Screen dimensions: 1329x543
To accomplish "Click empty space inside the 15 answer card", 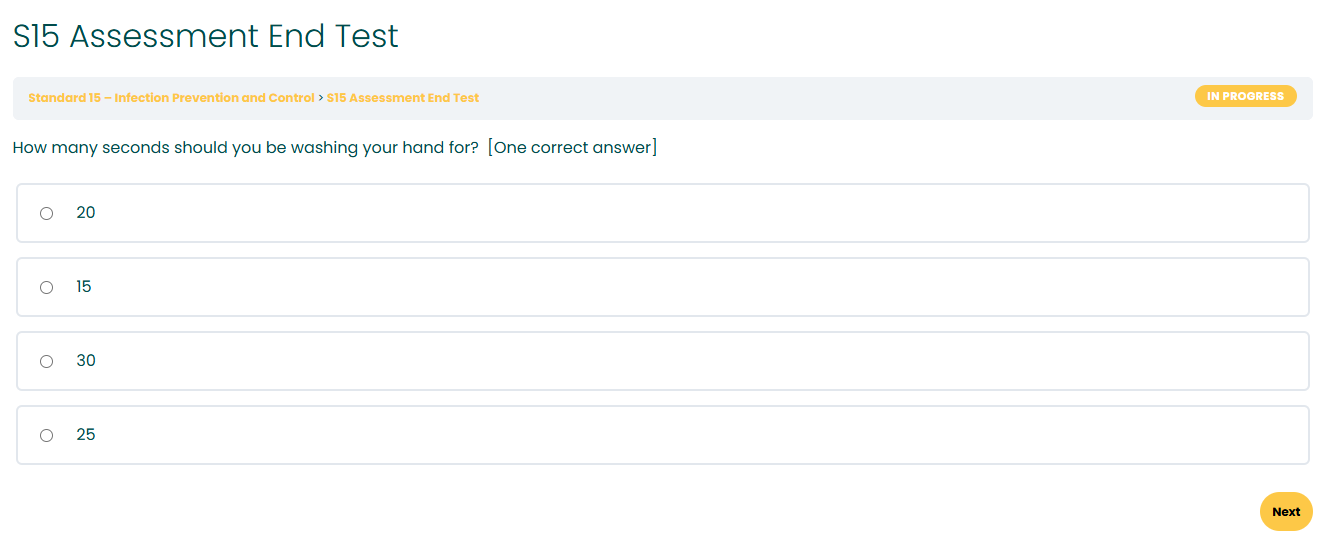I will [700, 287].
